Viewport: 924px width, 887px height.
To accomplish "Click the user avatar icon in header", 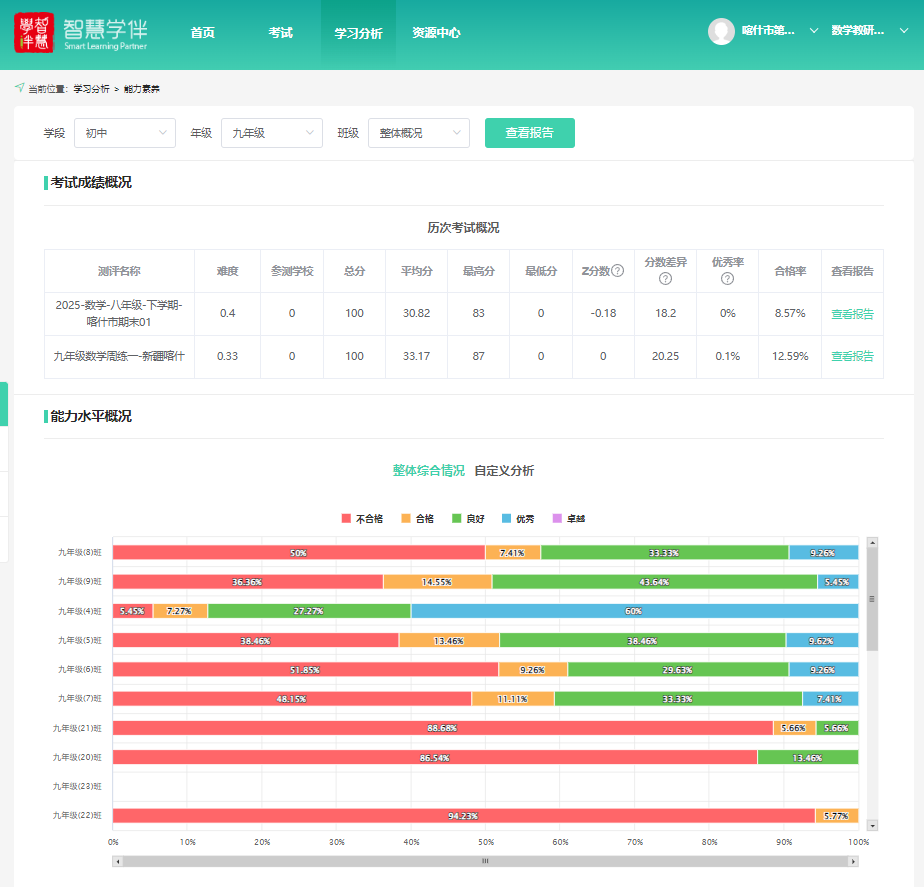I will coord(721,31).
